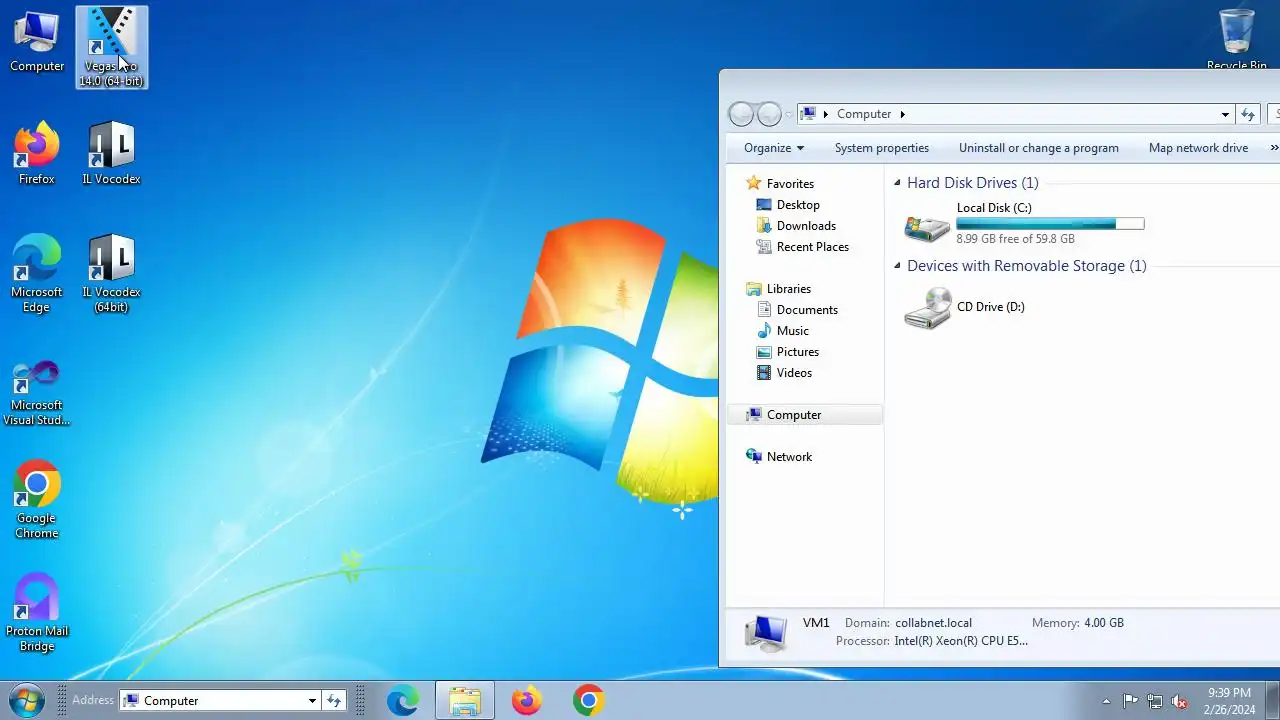Select Desktop under Favorites
The width and height of the screenshot is (1280, 720).
tap(798, 205)
